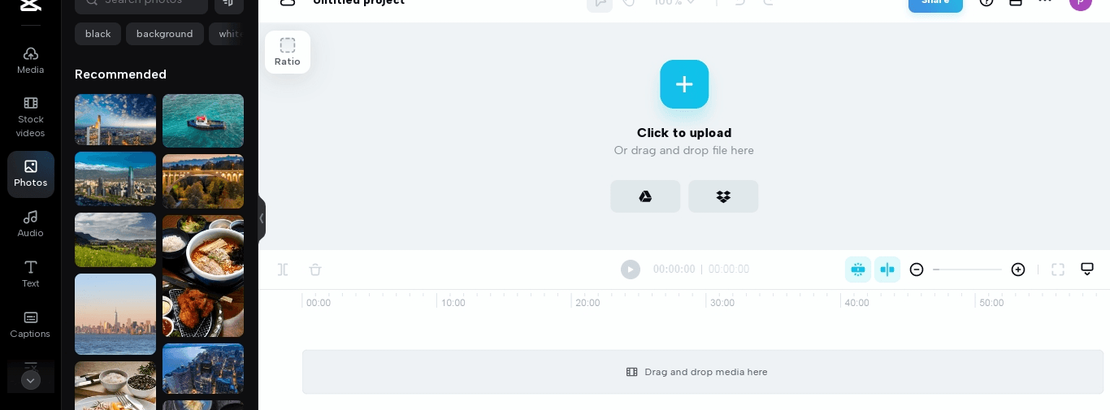Play the timeline preview
Viewport: 1110px width, 410px height.
pos(630,269)
